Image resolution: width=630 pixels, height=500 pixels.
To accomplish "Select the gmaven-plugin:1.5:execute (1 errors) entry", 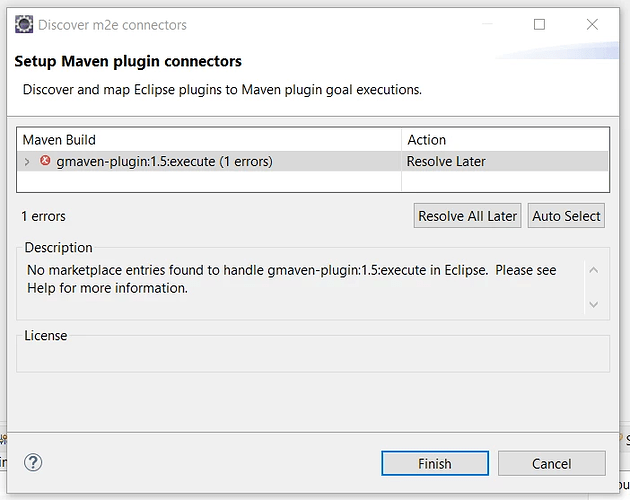I will (x=164, y=162).
